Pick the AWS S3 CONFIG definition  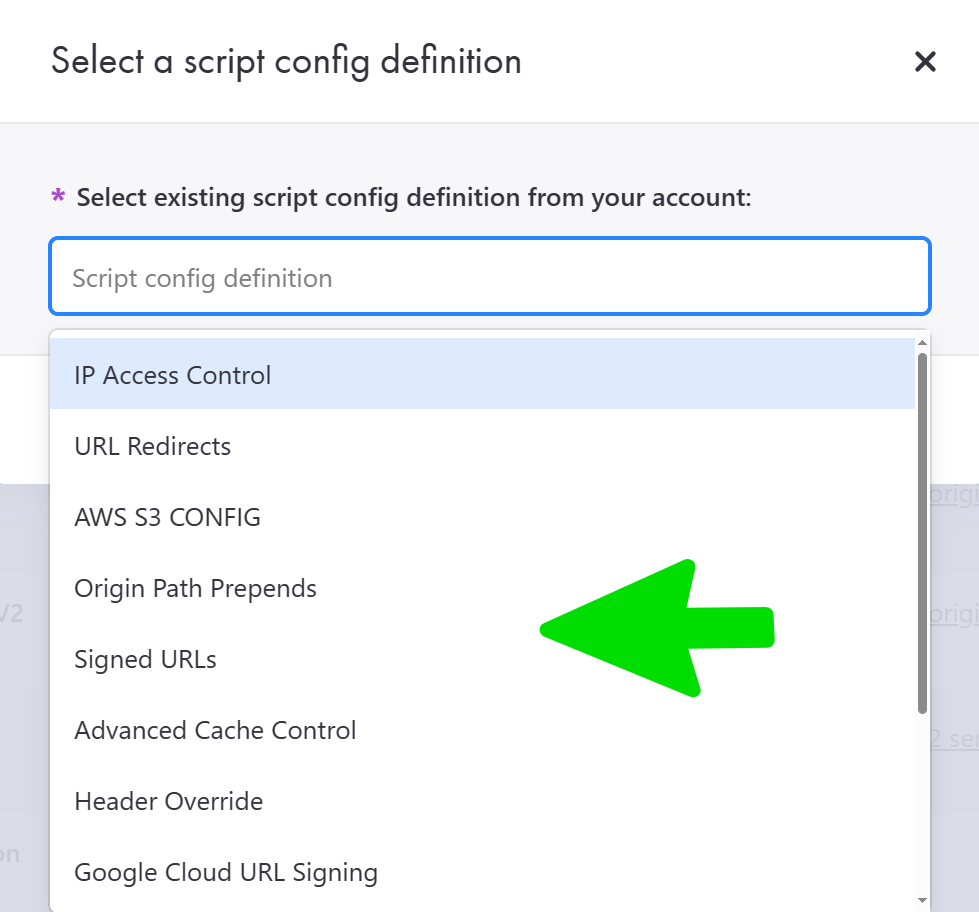[x=167, y=517]
